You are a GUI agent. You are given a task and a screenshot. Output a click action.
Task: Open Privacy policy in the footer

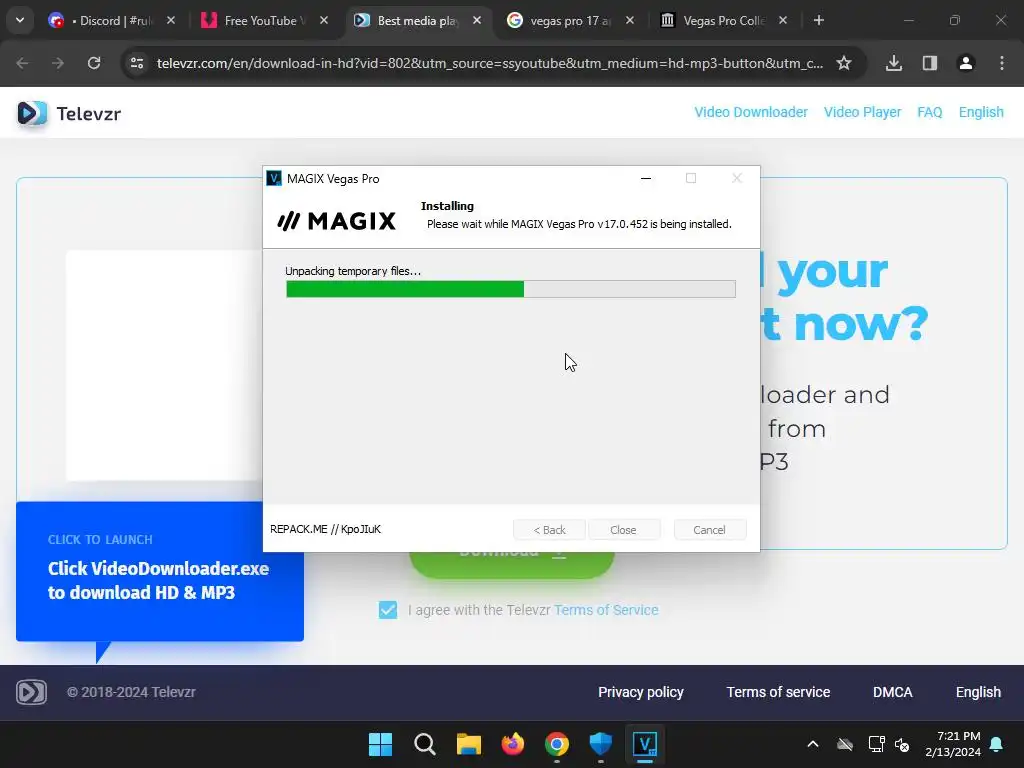click(x=641, y=692)
